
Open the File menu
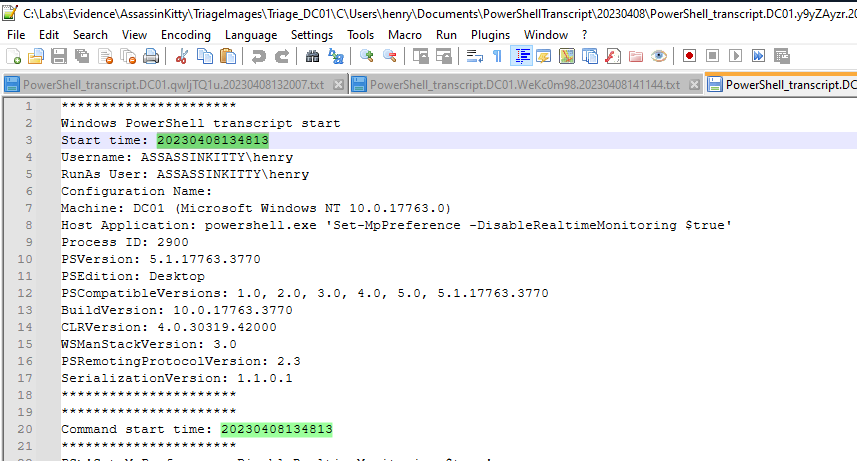coord(16,35)
